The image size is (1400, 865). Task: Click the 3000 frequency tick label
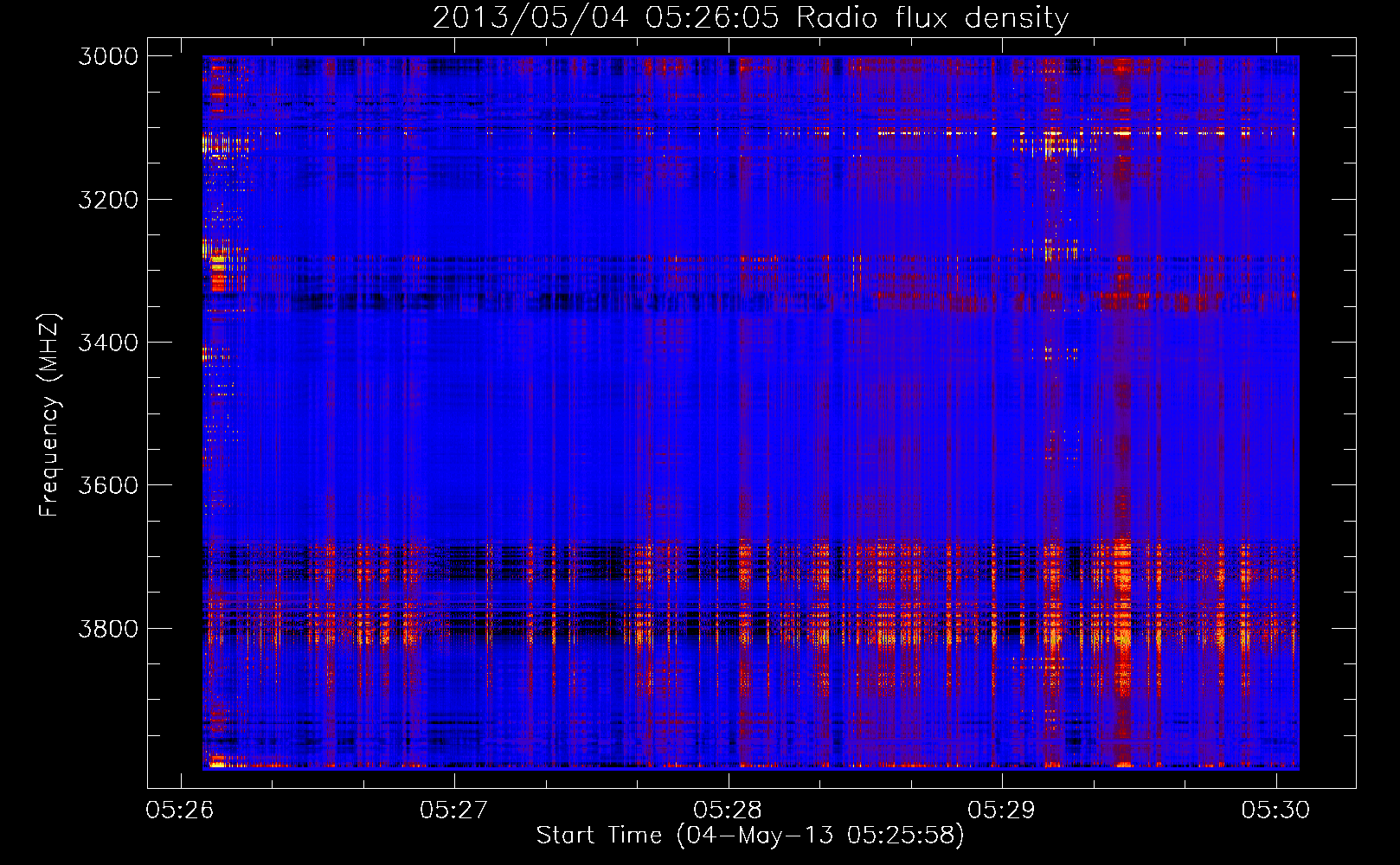(x=108, y=56)
